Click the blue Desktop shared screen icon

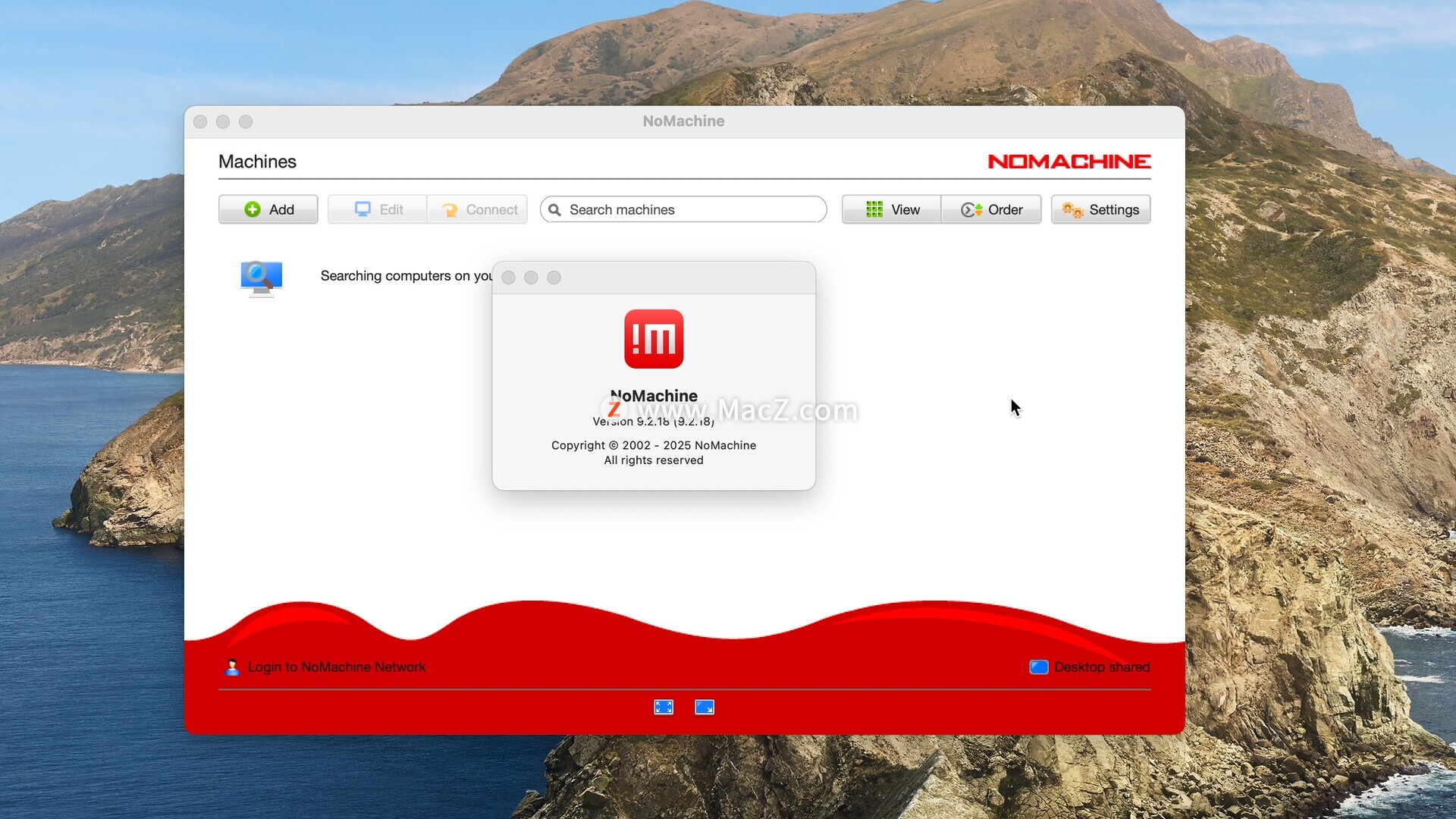click(x=1038, y=667)
